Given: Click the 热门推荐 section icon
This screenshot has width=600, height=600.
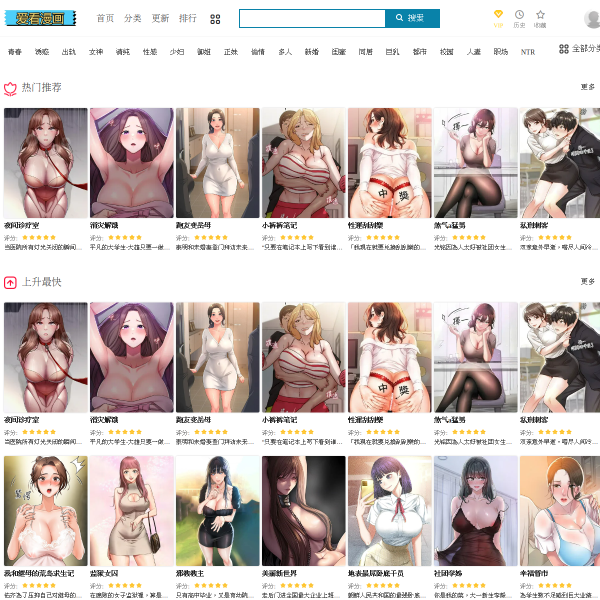Looking at the screenshot, I should tap(10, 88).
